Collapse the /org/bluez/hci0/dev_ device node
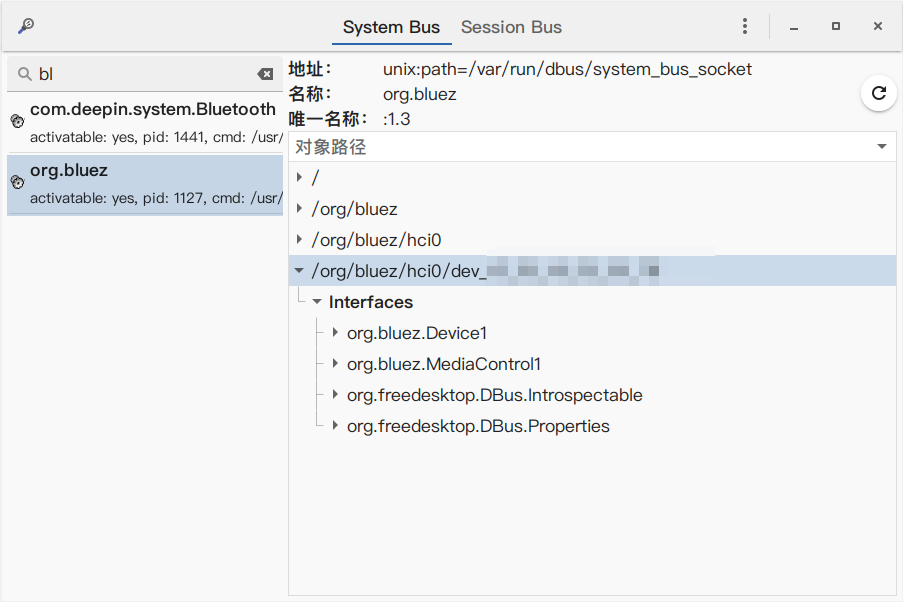The height and width of the screenshot is (602, 903). 300,271
